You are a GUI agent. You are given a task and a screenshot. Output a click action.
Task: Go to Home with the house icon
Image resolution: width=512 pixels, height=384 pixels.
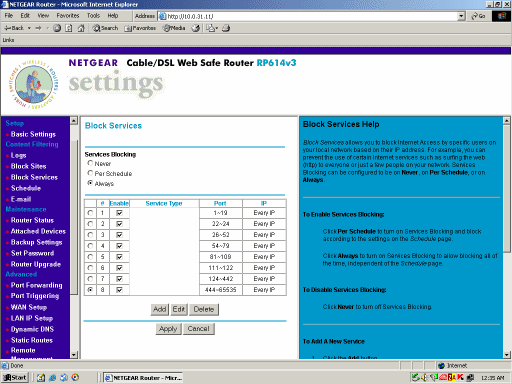coord(81,28)
